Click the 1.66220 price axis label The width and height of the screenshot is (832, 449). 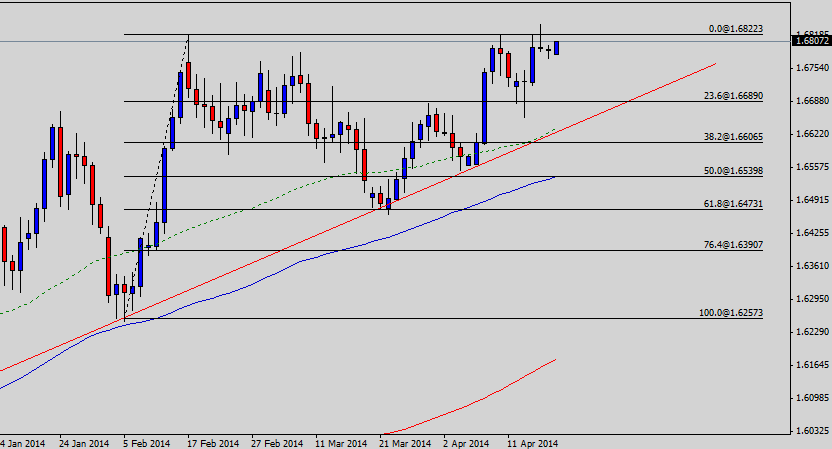pyautogui.click(x=810, y=133)
